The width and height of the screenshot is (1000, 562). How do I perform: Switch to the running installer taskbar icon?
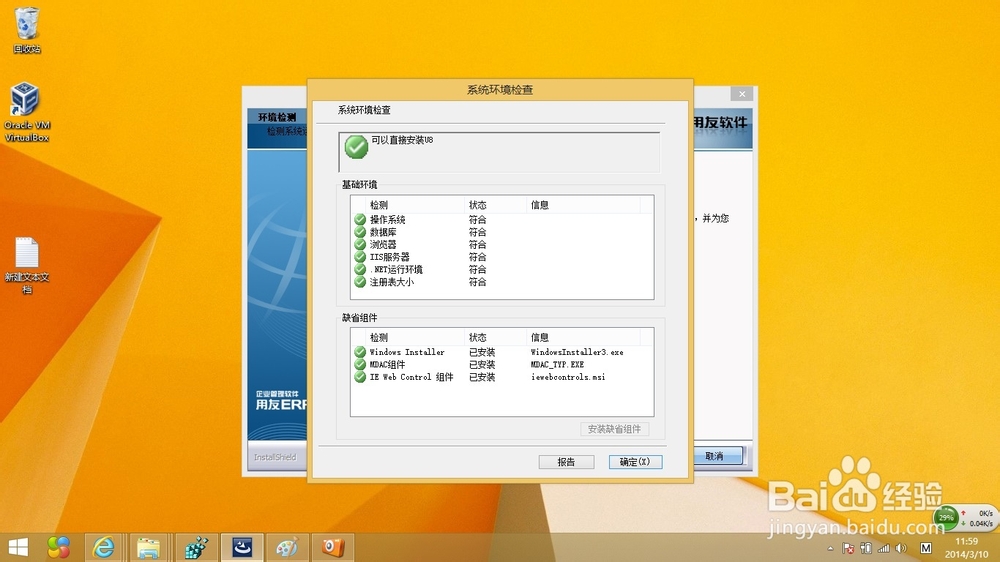pyautogui.click(x=242, y=547)
